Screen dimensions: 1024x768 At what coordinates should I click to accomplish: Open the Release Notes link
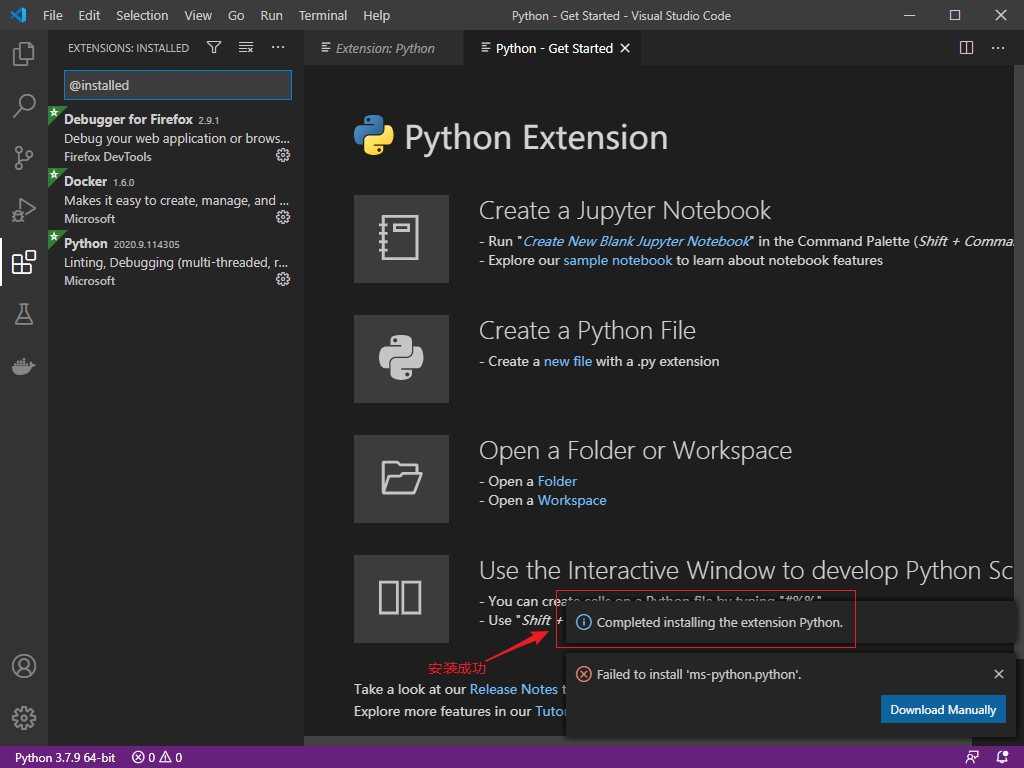pos(513,689)
